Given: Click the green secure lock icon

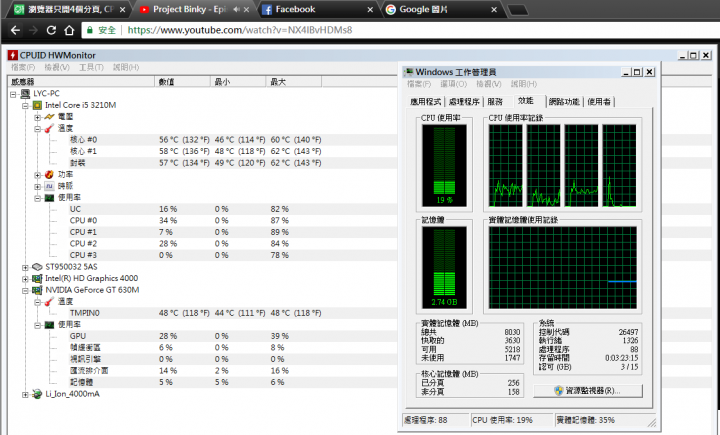Looking at the screenshot, I should [x=90, y=30].
